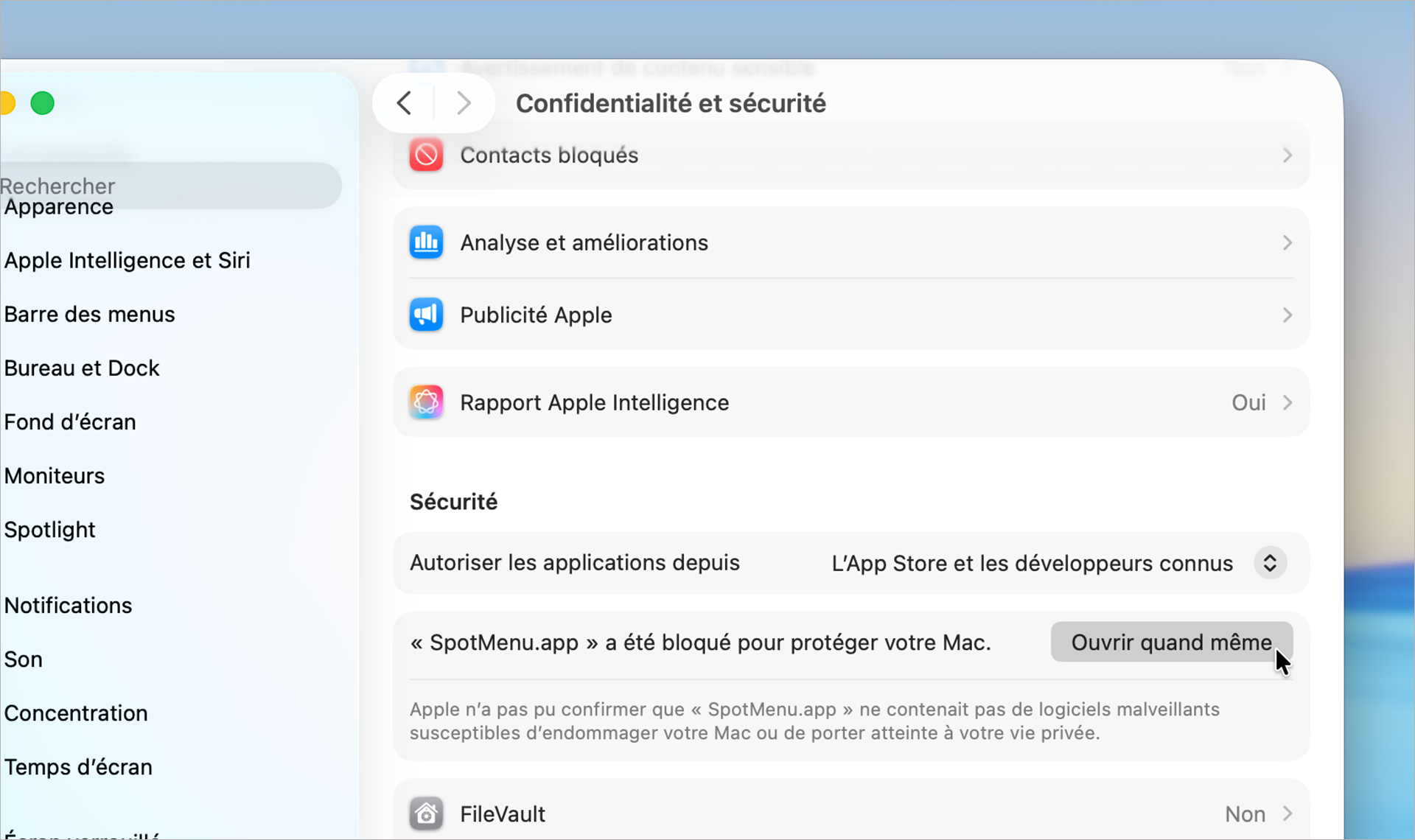Navigate forward with the forward arrow

462,102
